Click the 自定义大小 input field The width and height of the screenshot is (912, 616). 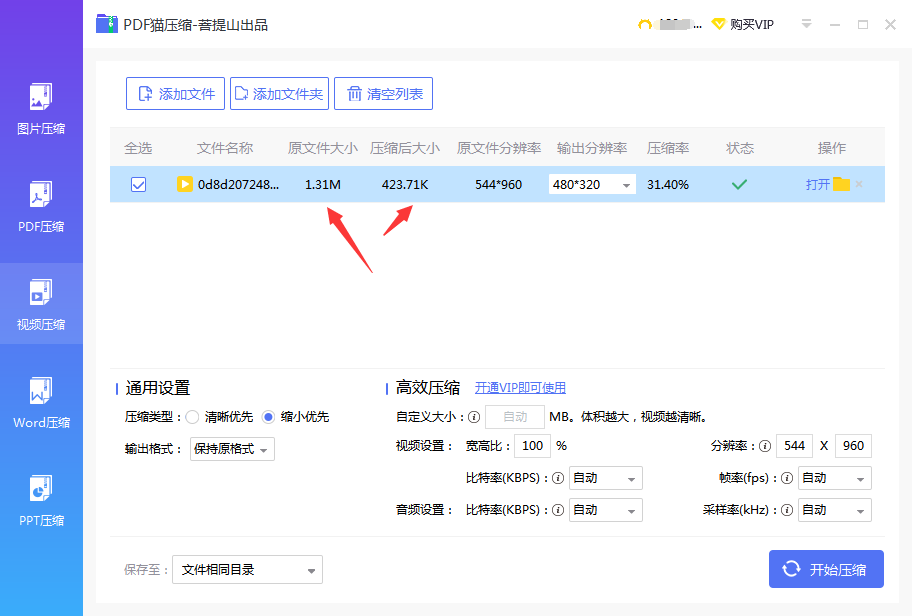(515, 417)
